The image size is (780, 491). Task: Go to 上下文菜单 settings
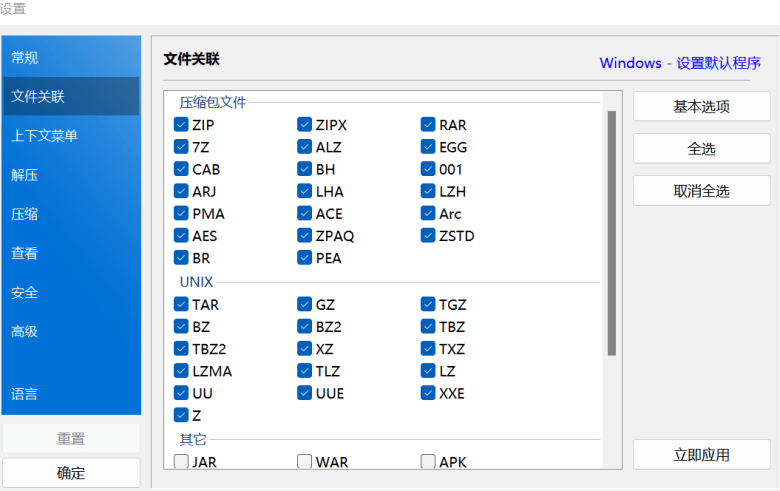pos(71,135)
